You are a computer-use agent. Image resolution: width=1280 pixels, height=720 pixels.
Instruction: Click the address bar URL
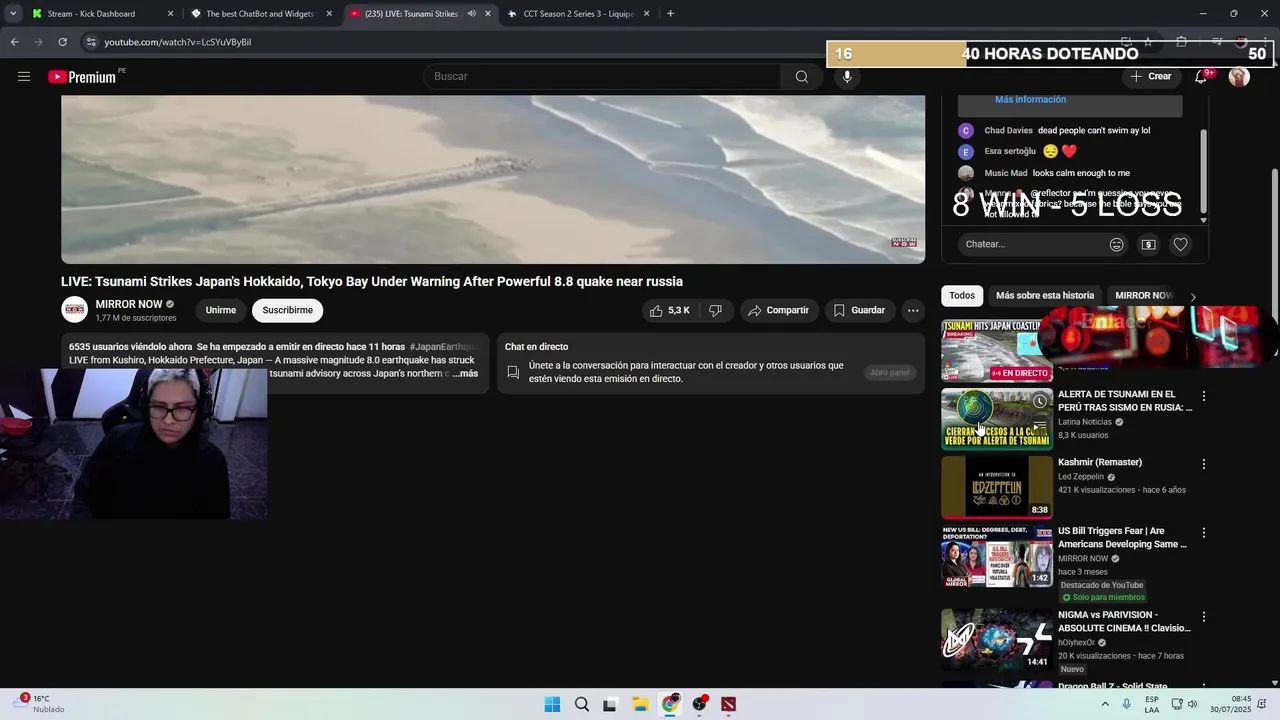tap(178, 42)
